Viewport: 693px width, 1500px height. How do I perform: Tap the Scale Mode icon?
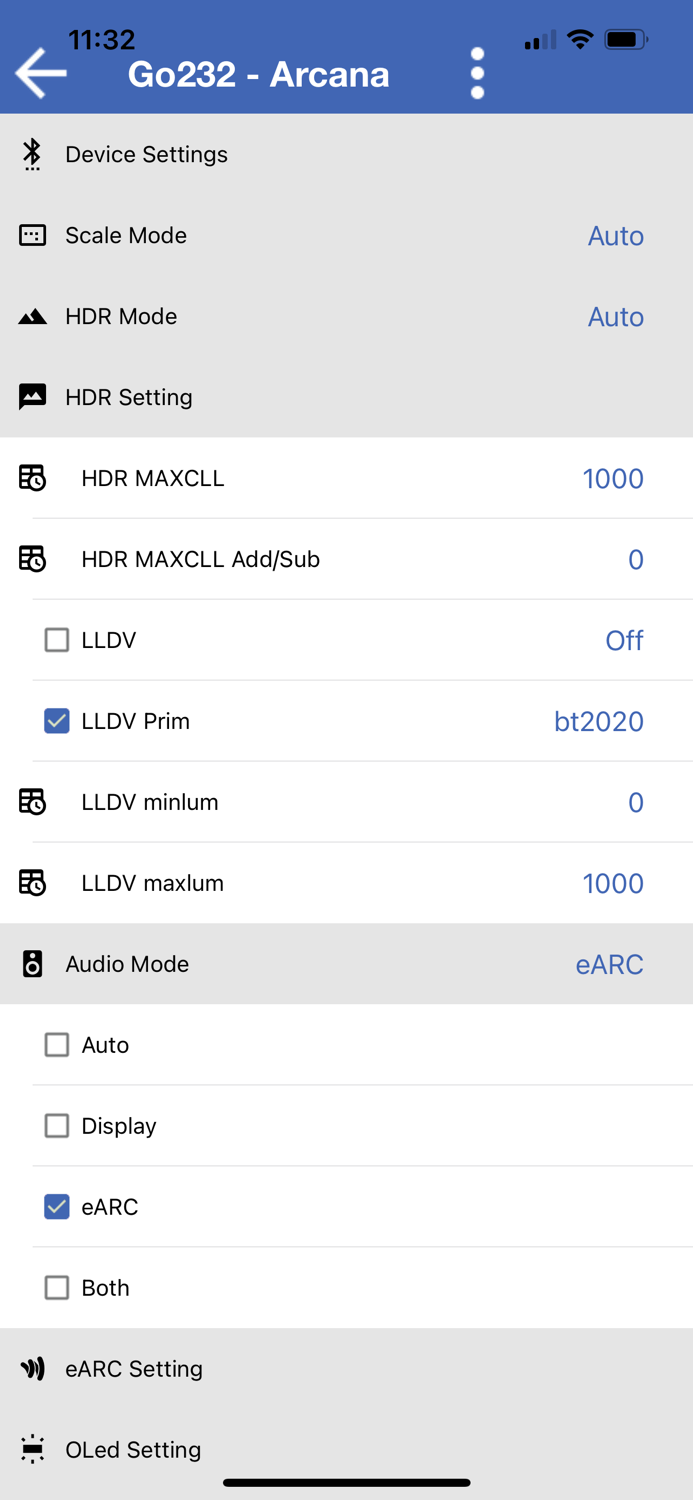pos(32,235)
